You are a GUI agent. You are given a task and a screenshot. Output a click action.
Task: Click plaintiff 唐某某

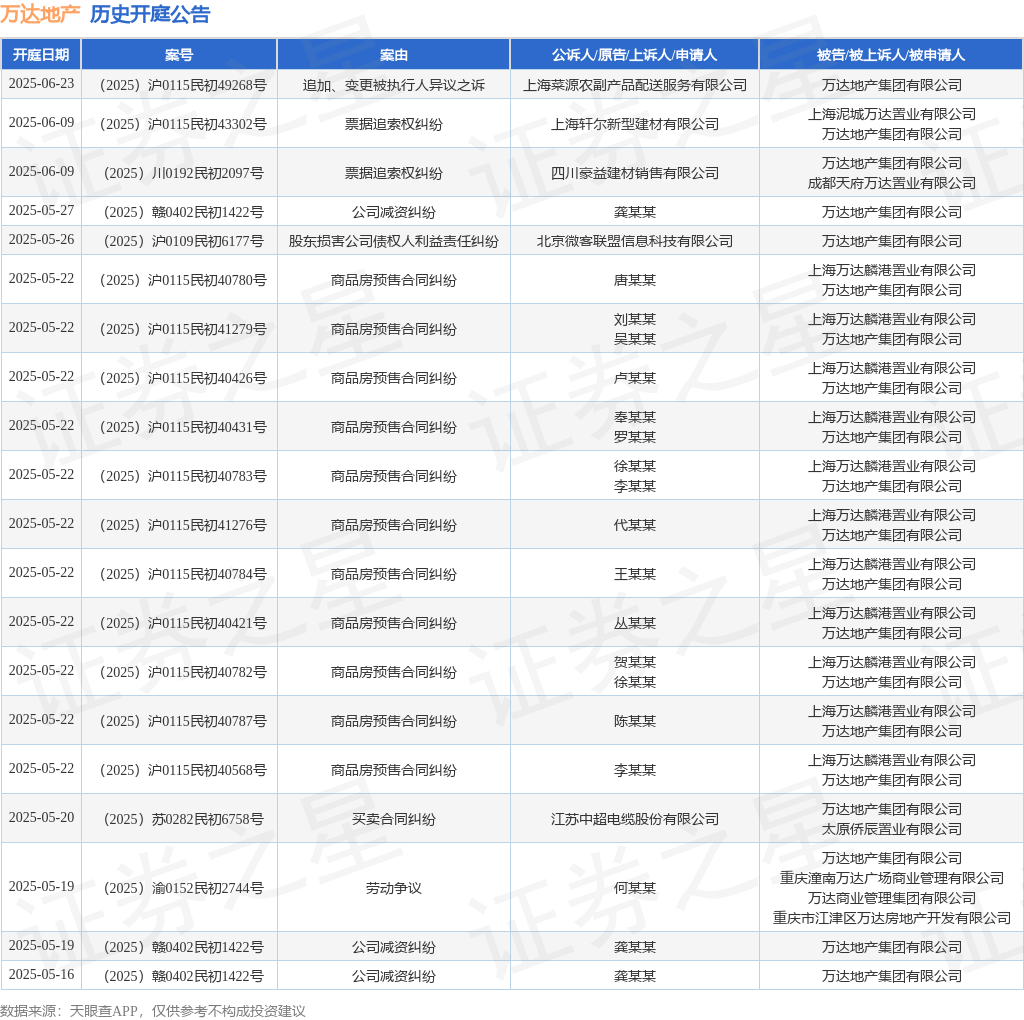[635, 280]
